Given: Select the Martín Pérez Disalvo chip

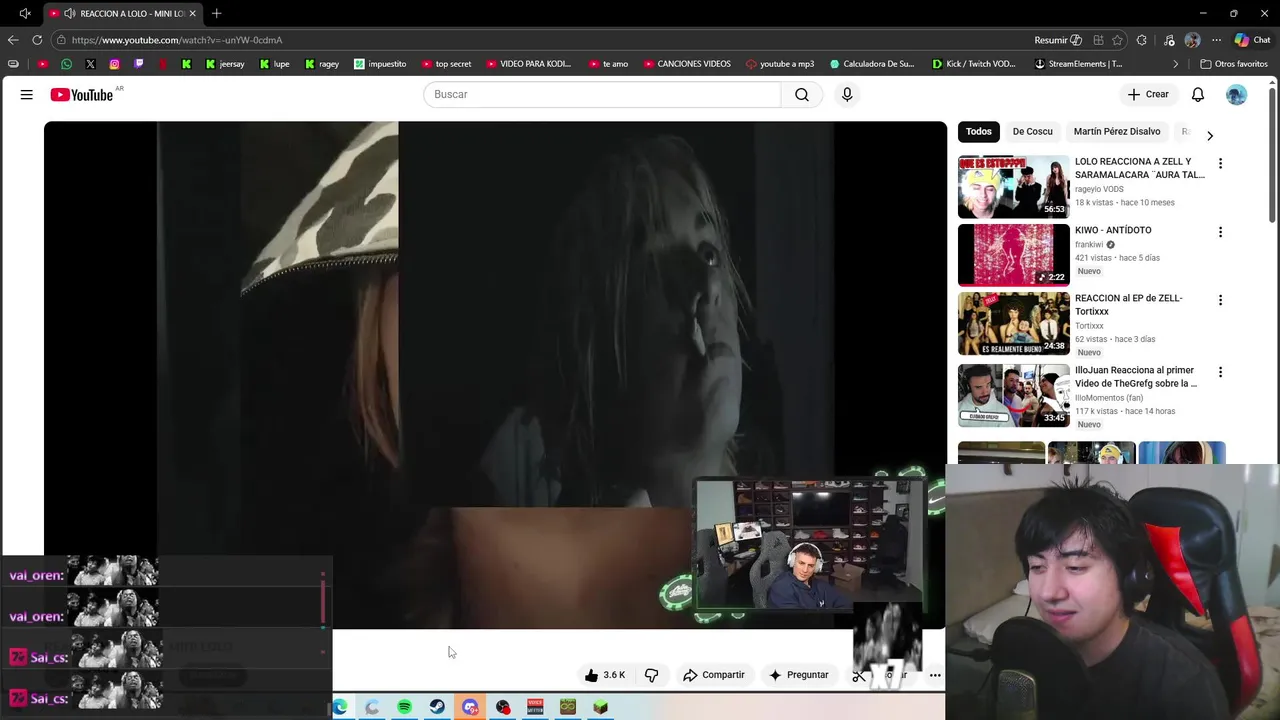Looking at the screenshot, I should [1117, 131].
